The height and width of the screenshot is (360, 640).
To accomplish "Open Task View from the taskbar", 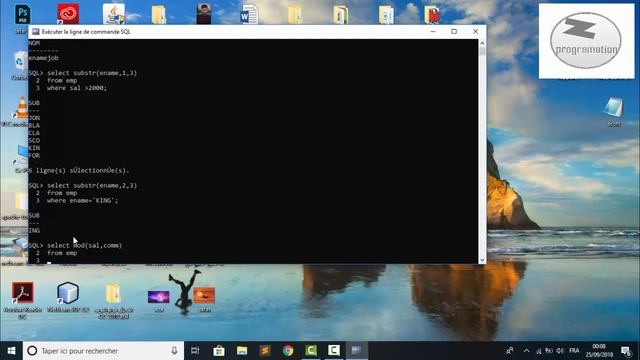I will click(195, 351).
